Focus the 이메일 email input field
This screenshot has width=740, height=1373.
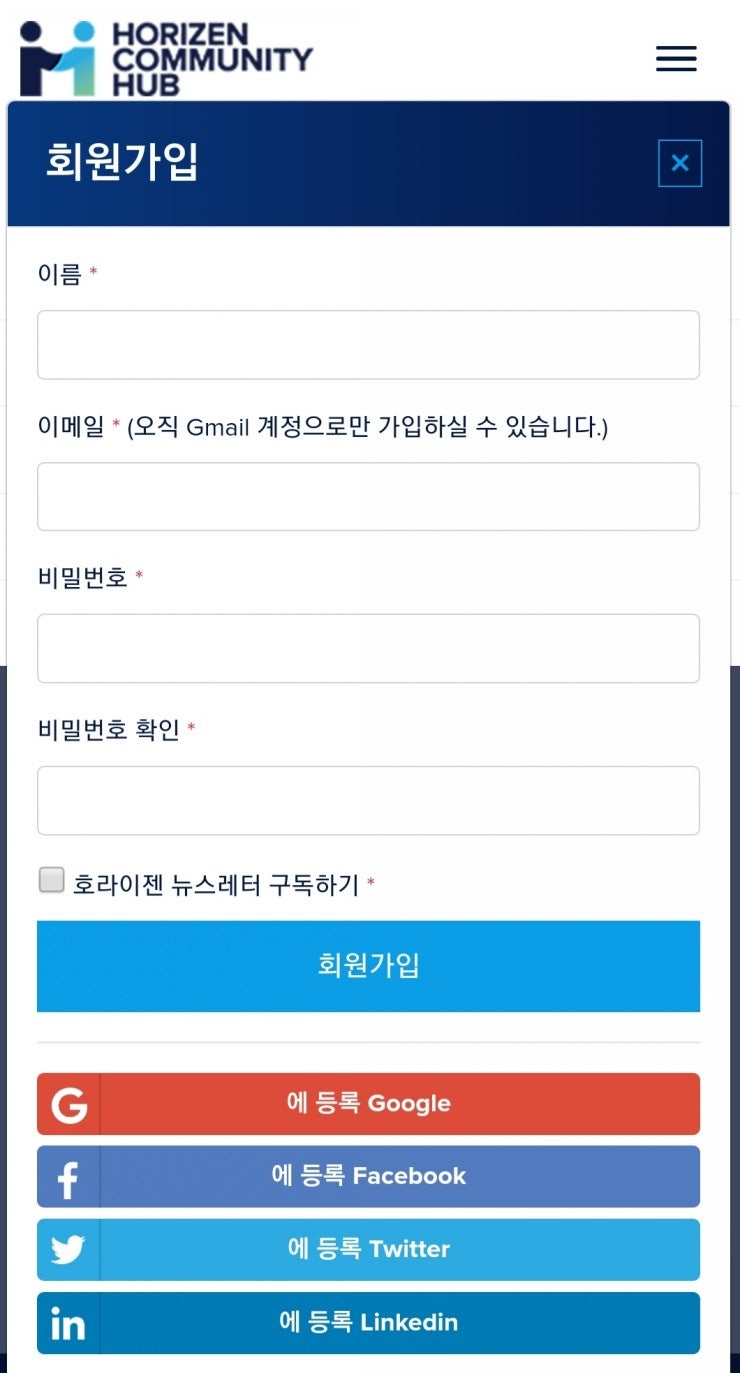[368, 496]
